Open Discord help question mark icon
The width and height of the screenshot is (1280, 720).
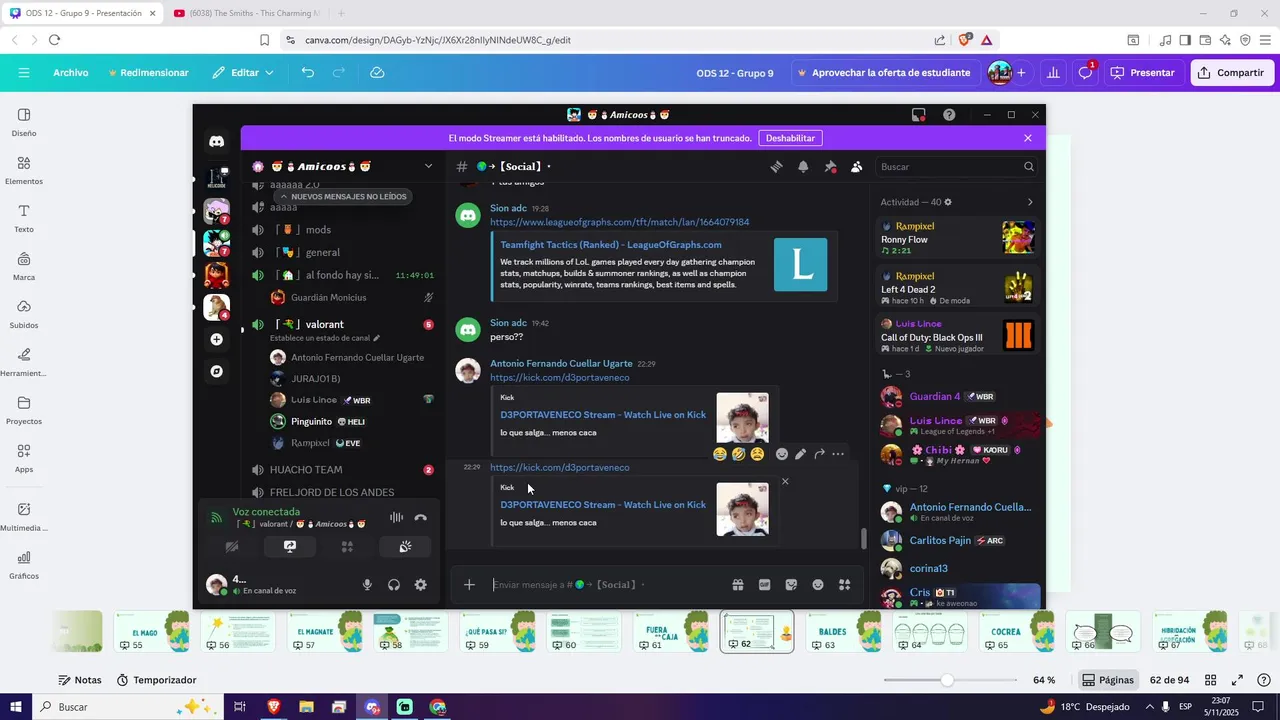coord(949,115)
